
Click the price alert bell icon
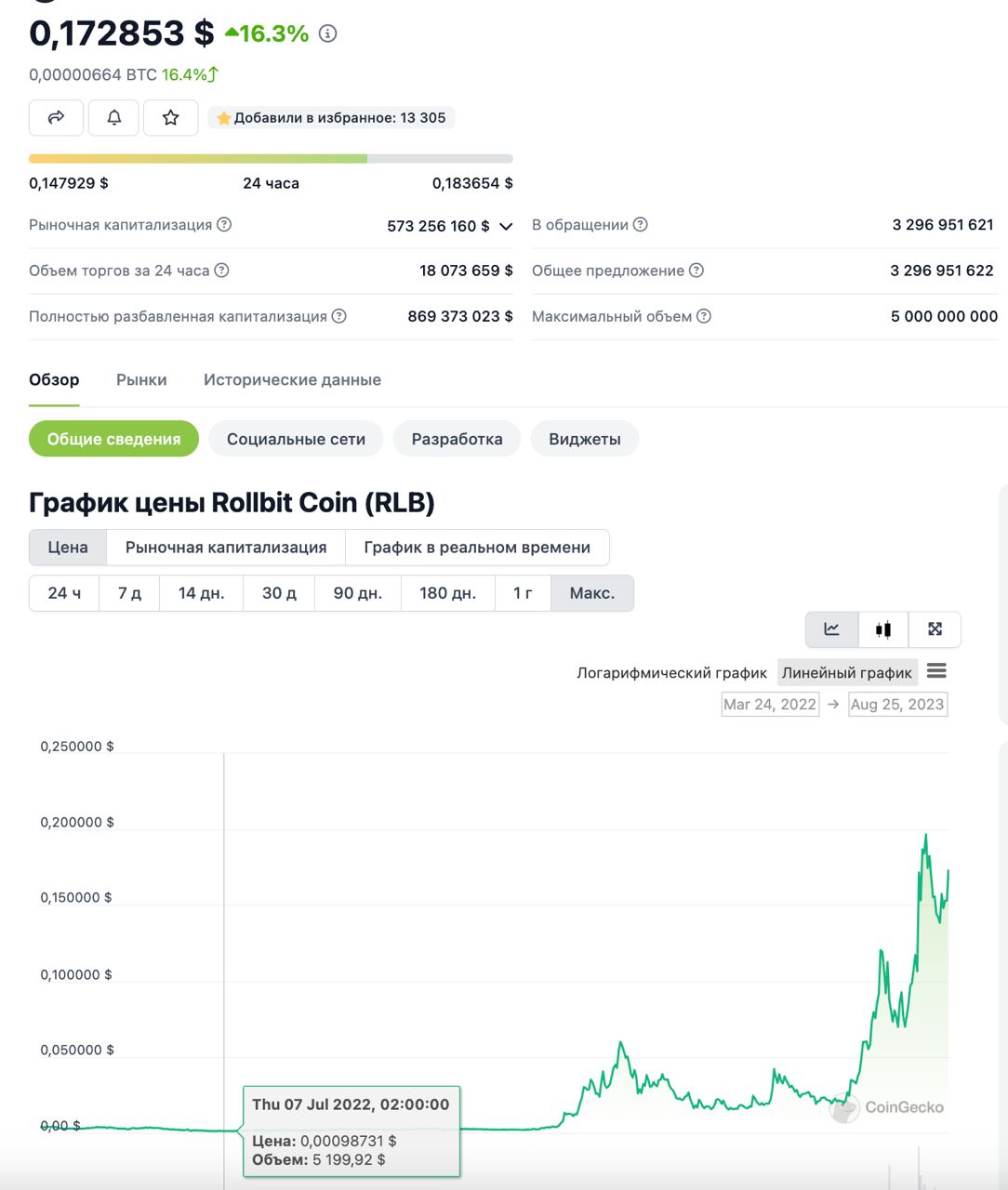[113, 118]
